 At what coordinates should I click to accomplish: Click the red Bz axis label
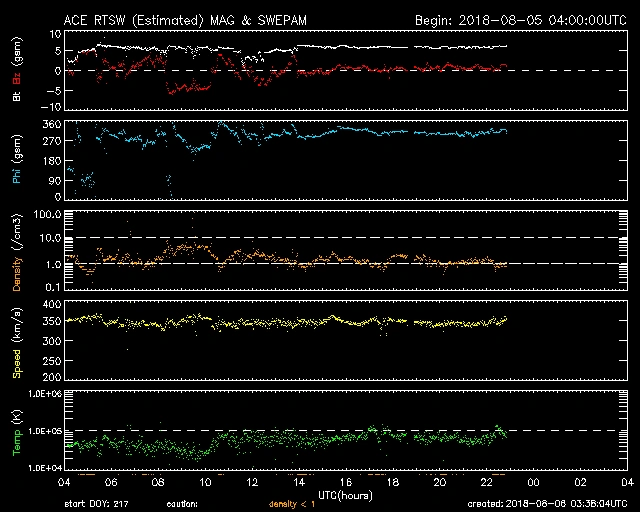tap(16, 80)
